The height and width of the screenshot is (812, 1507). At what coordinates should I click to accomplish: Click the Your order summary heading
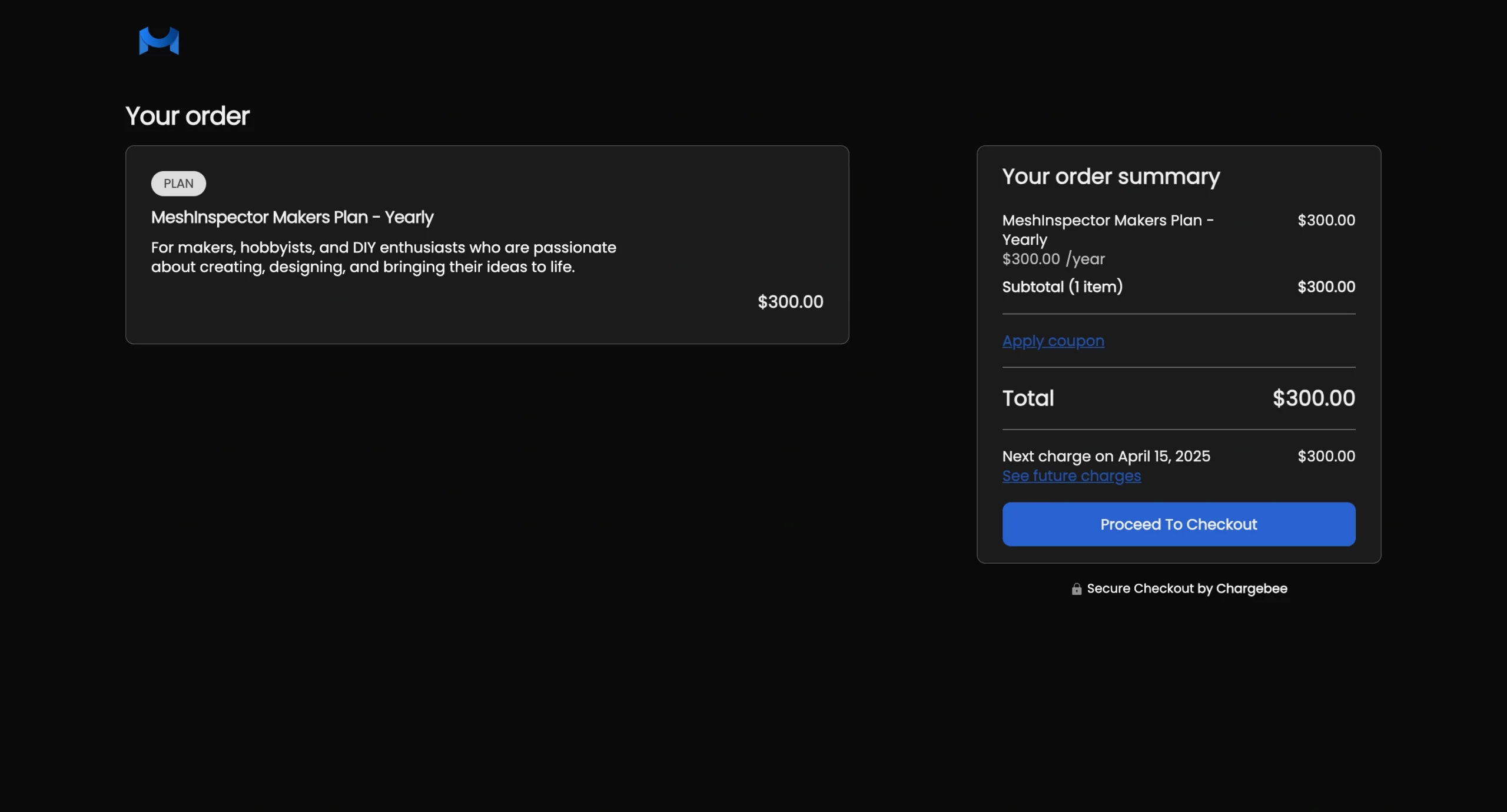[x=1111, y=177]
